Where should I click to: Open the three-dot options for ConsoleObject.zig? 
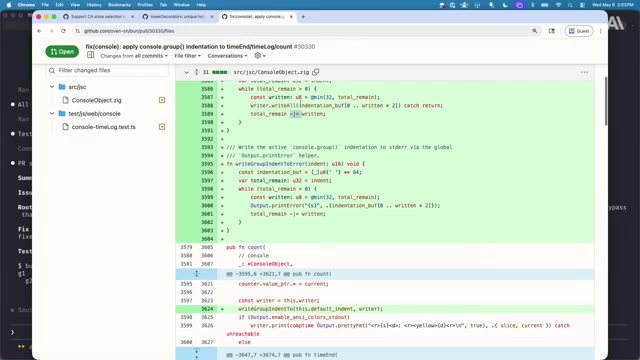pyautogui.click(x=584, y=72)
